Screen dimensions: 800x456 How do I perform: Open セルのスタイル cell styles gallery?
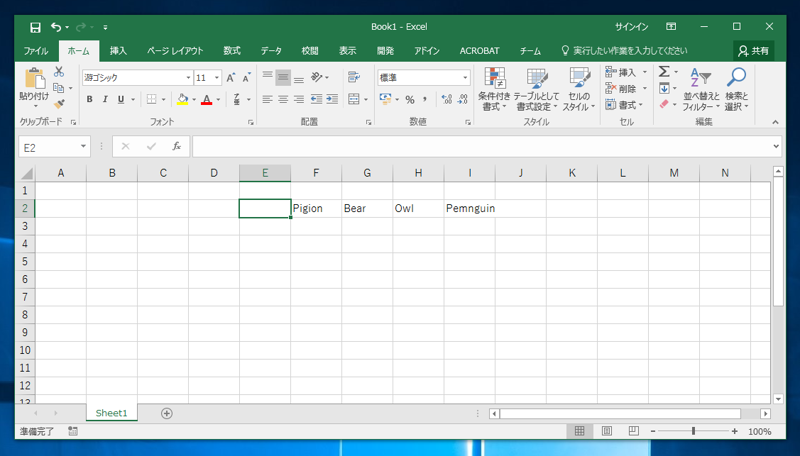pos(579,89)
